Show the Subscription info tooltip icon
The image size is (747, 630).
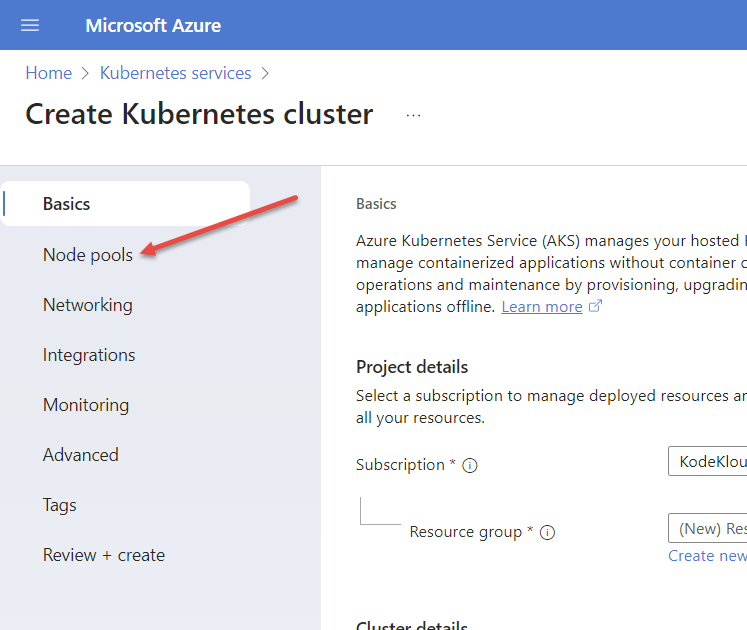click(x=470, y=466)
